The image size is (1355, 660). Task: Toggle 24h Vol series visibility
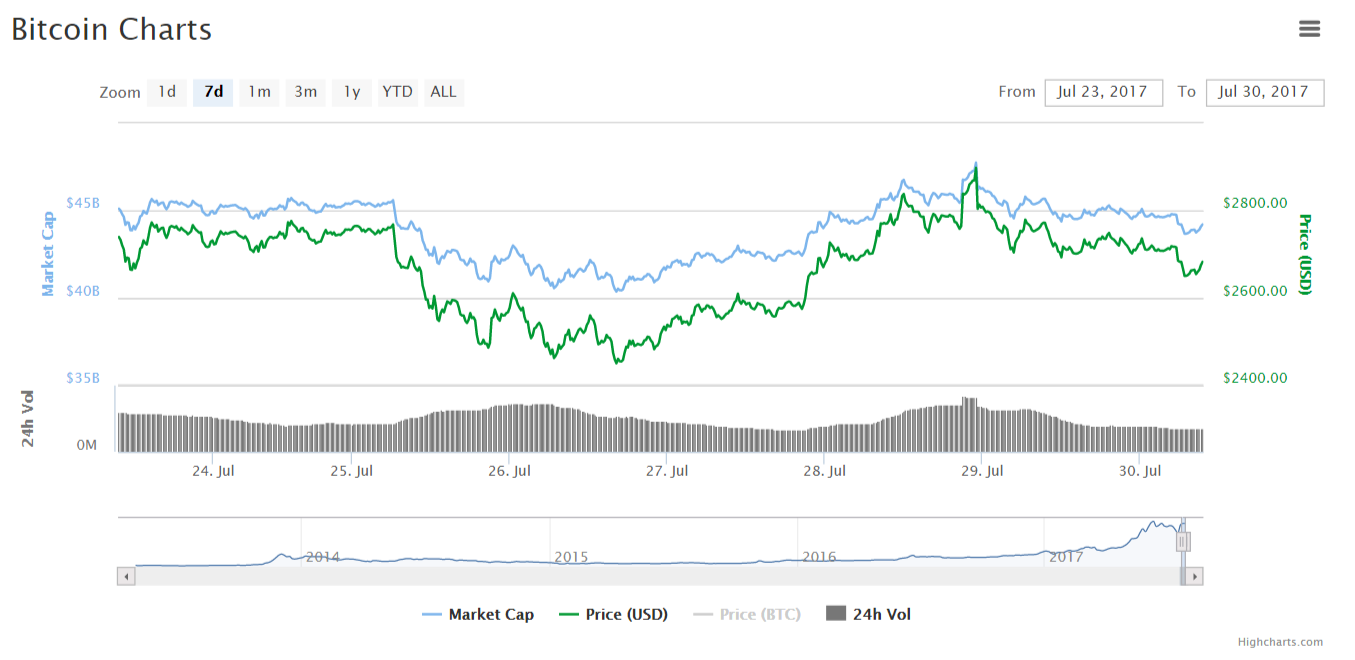[868, 615]
